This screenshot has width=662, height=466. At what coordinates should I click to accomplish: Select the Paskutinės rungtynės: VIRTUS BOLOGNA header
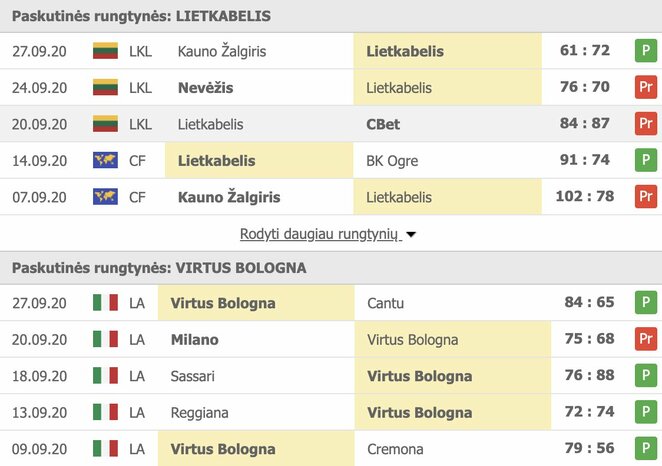[x=159, y=268]
